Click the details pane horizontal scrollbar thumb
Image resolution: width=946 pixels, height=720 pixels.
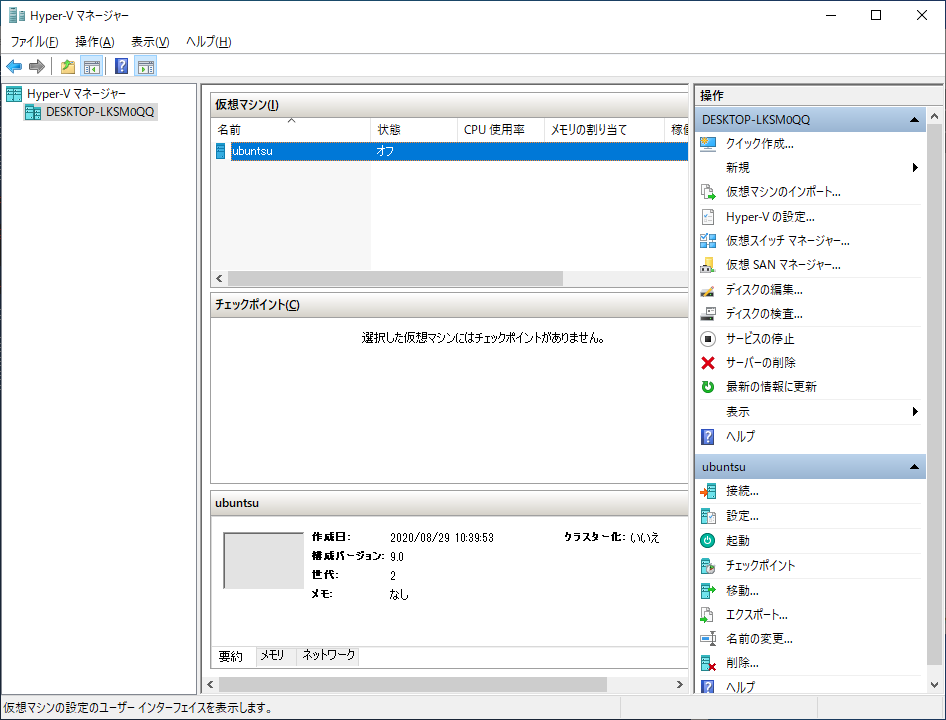pyautogui.click(x=413, y=684)
